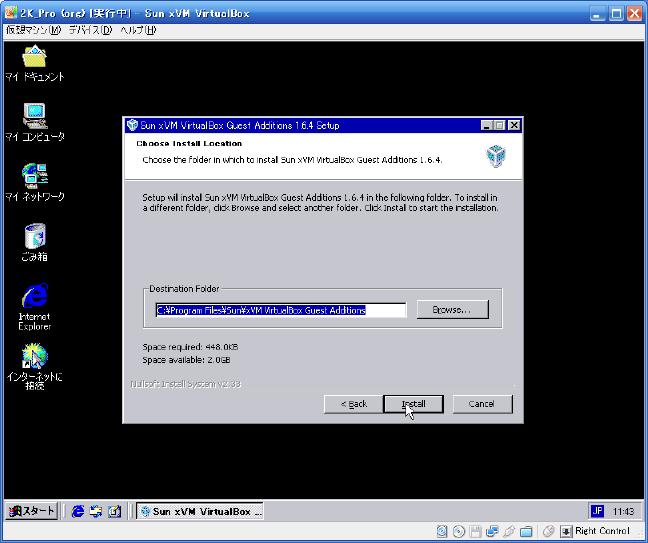Open the guest スタート menu
Screen dimensions: 648x543
click(x=31, y=511)
